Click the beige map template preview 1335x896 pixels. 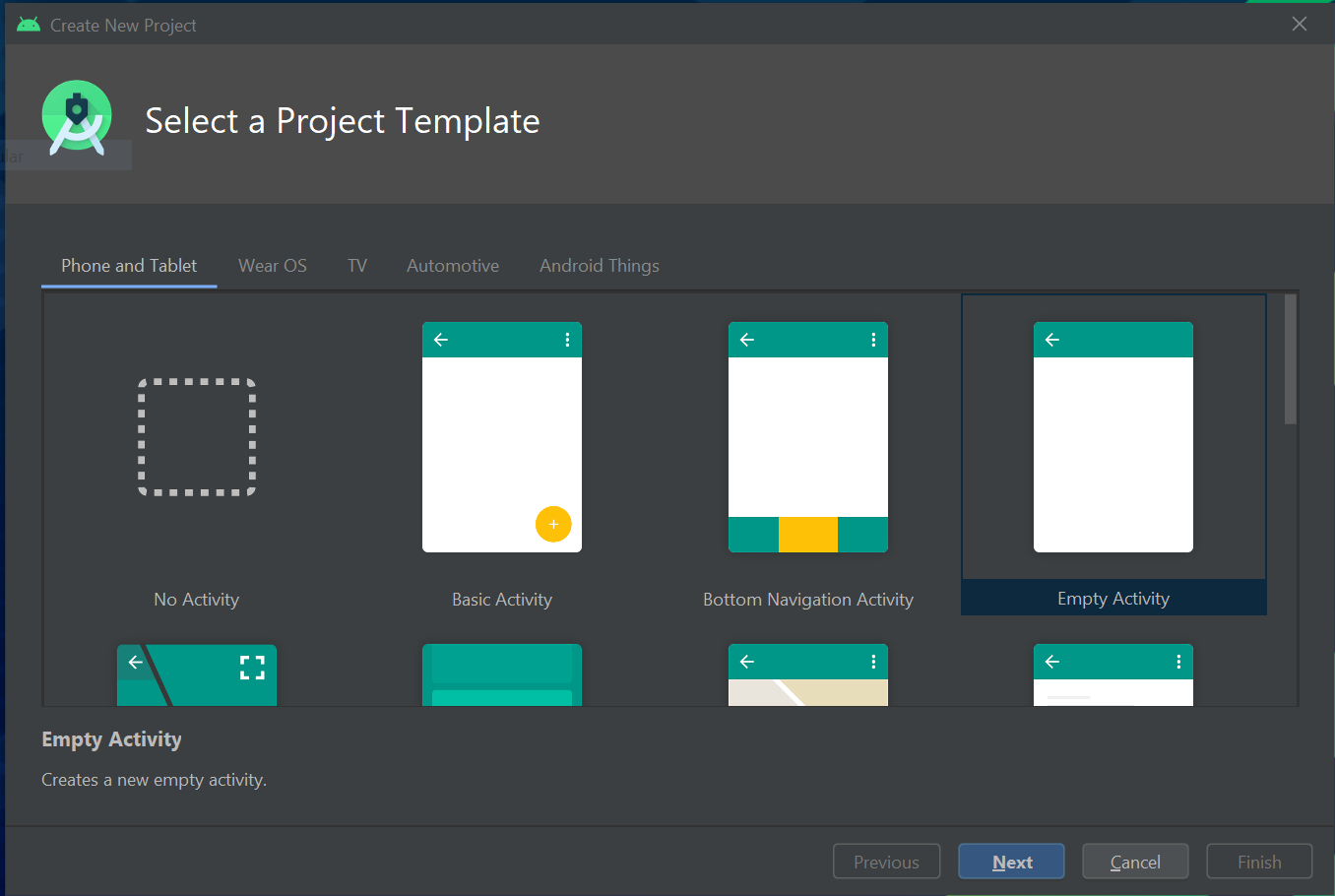tap(807, 679)
